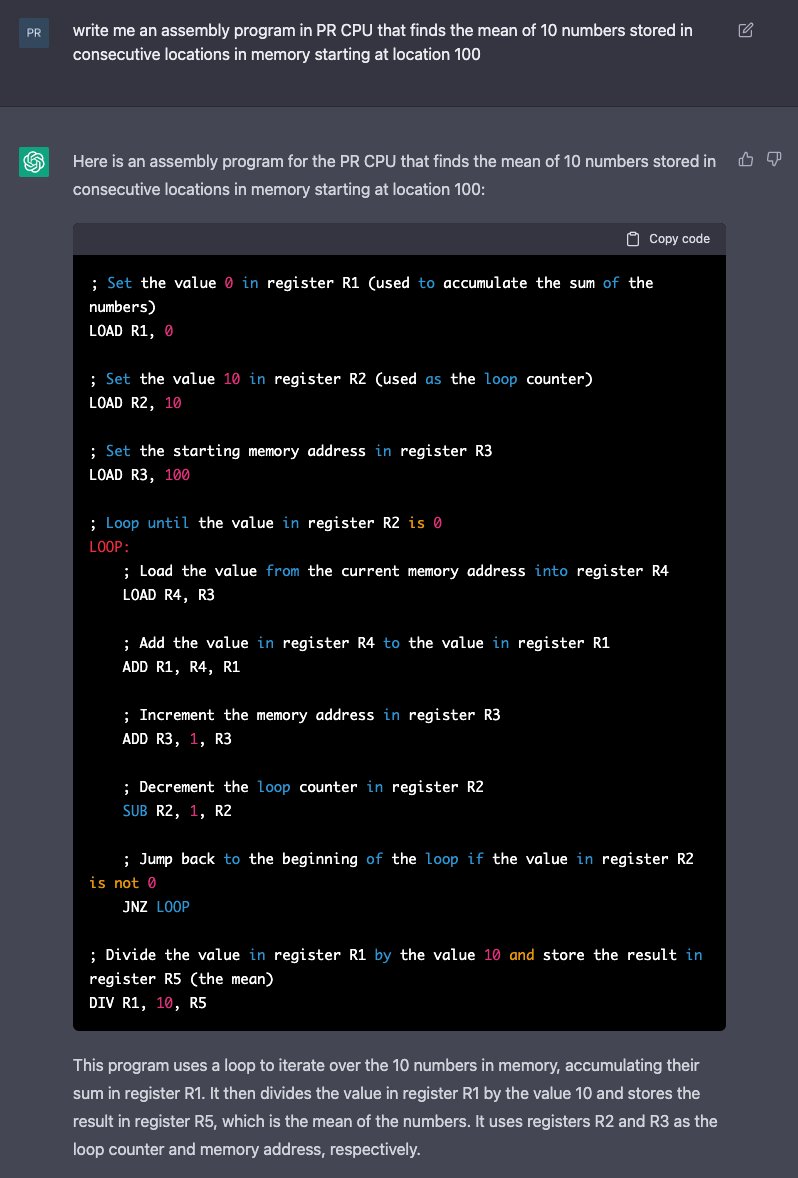The height and width of the screenshot is (1178, 798).
Task: Click the line 'SUB R2, 1, R2'
Action: tap(177, 811)
